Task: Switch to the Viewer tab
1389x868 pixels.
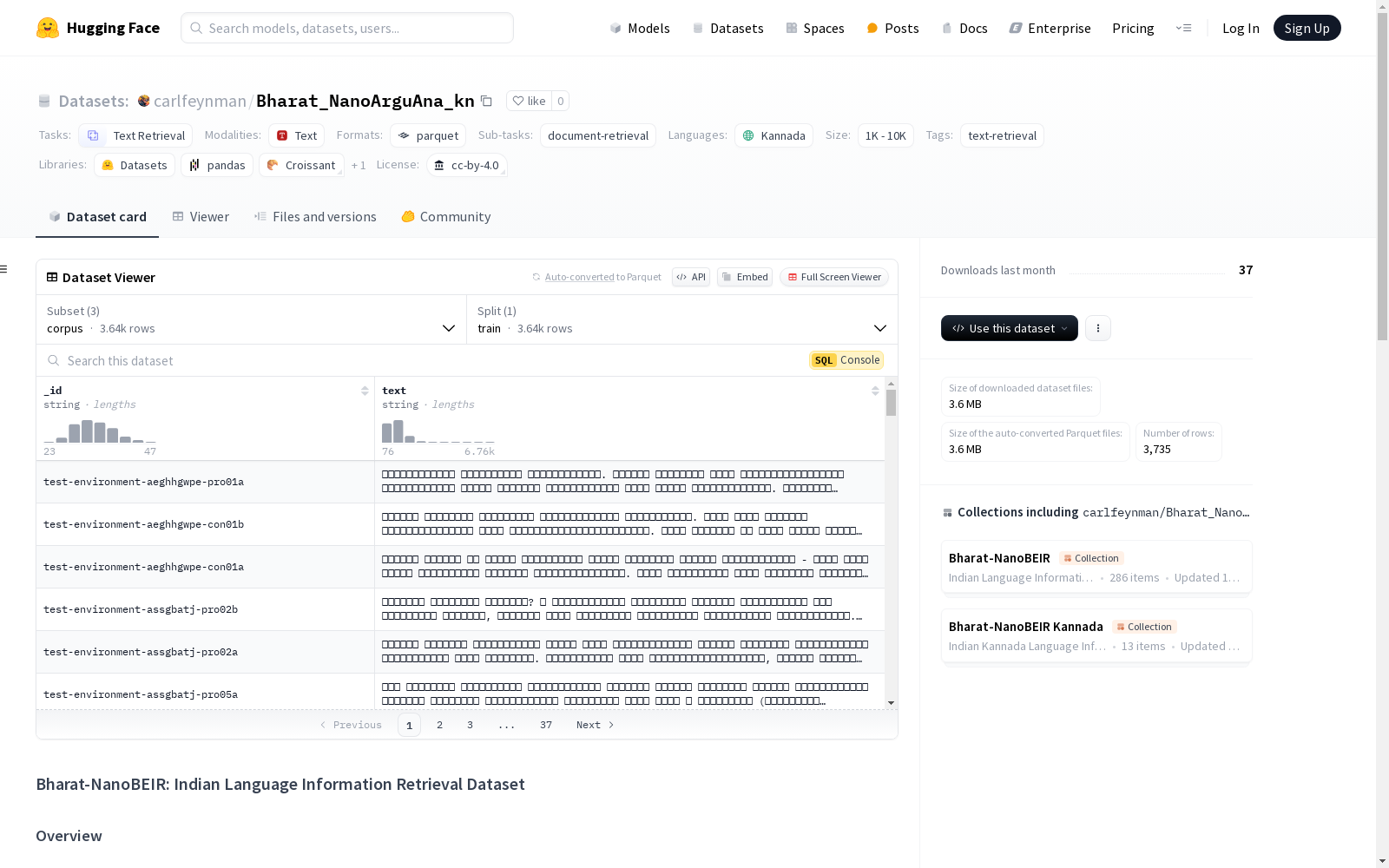Action: (201, 217)
